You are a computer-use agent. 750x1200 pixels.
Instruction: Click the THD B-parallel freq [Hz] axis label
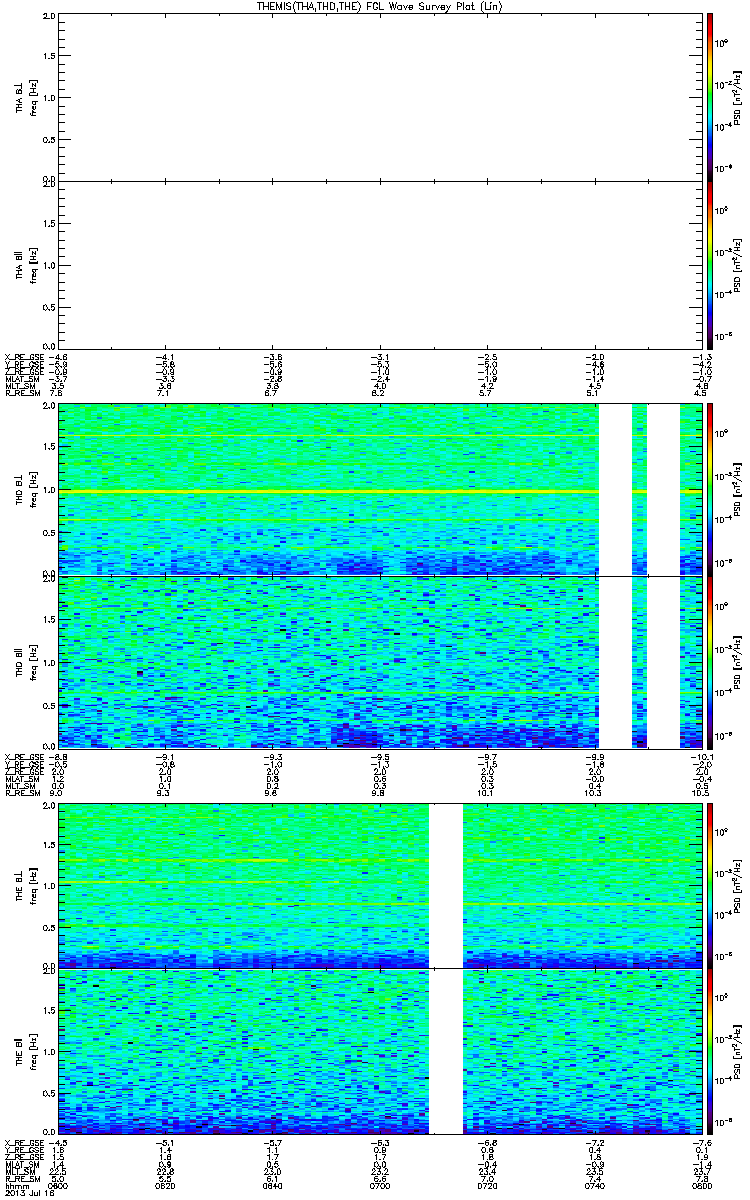click(33, 662)
